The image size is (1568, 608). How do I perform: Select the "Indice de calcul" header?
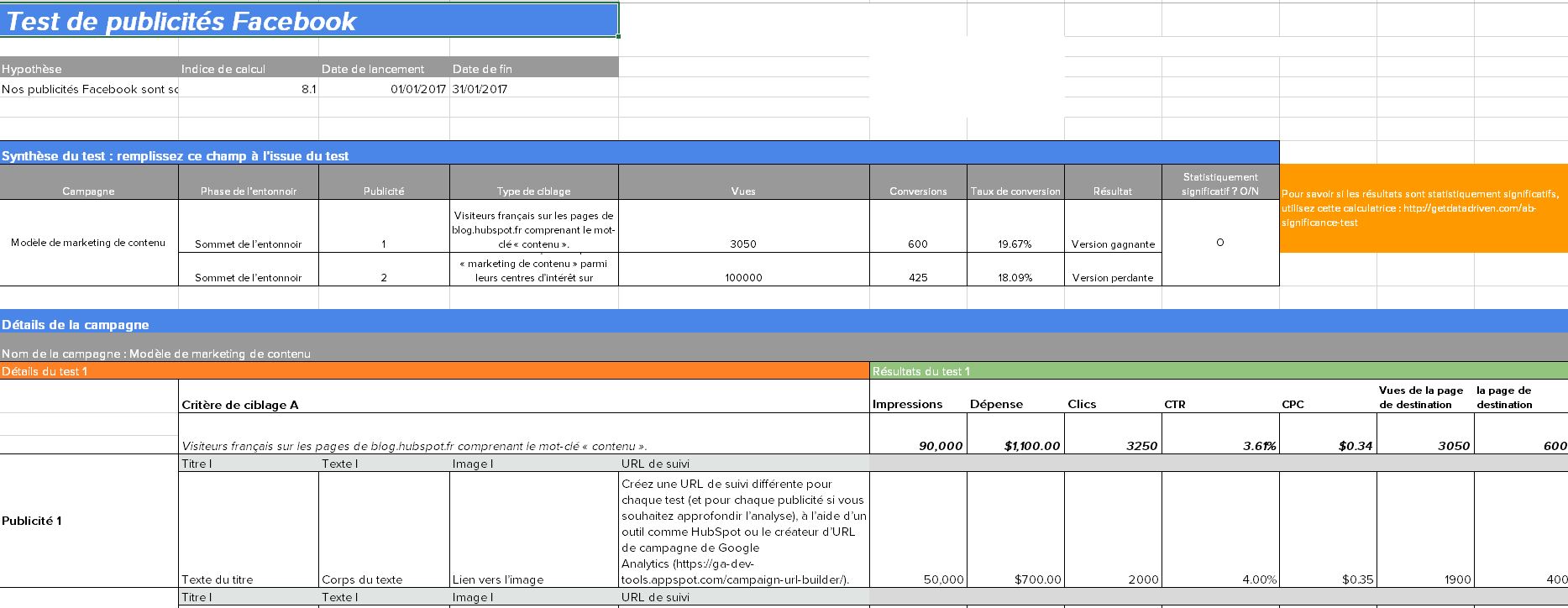249,69
